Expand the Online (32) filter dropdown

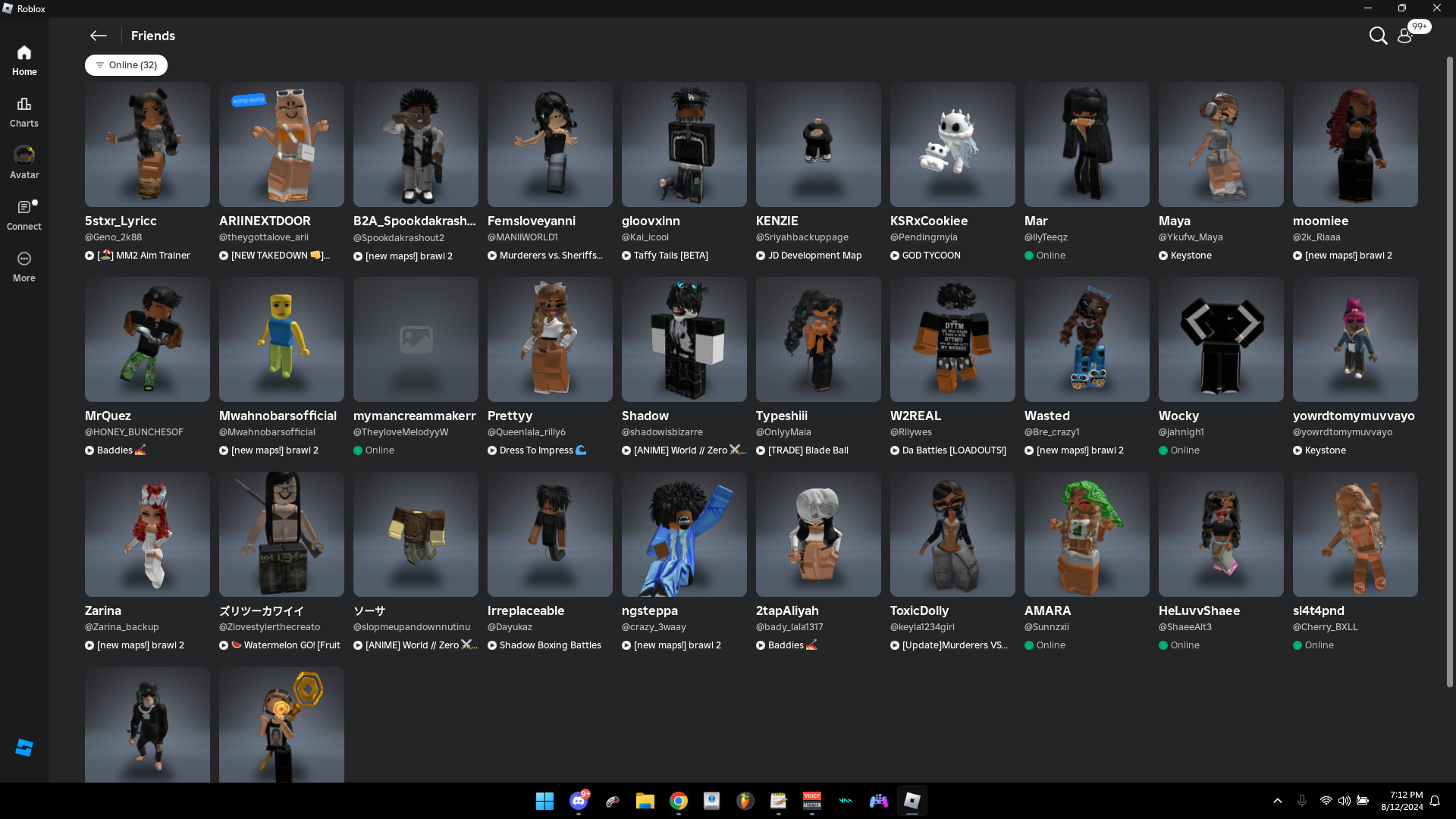point(126,65)
